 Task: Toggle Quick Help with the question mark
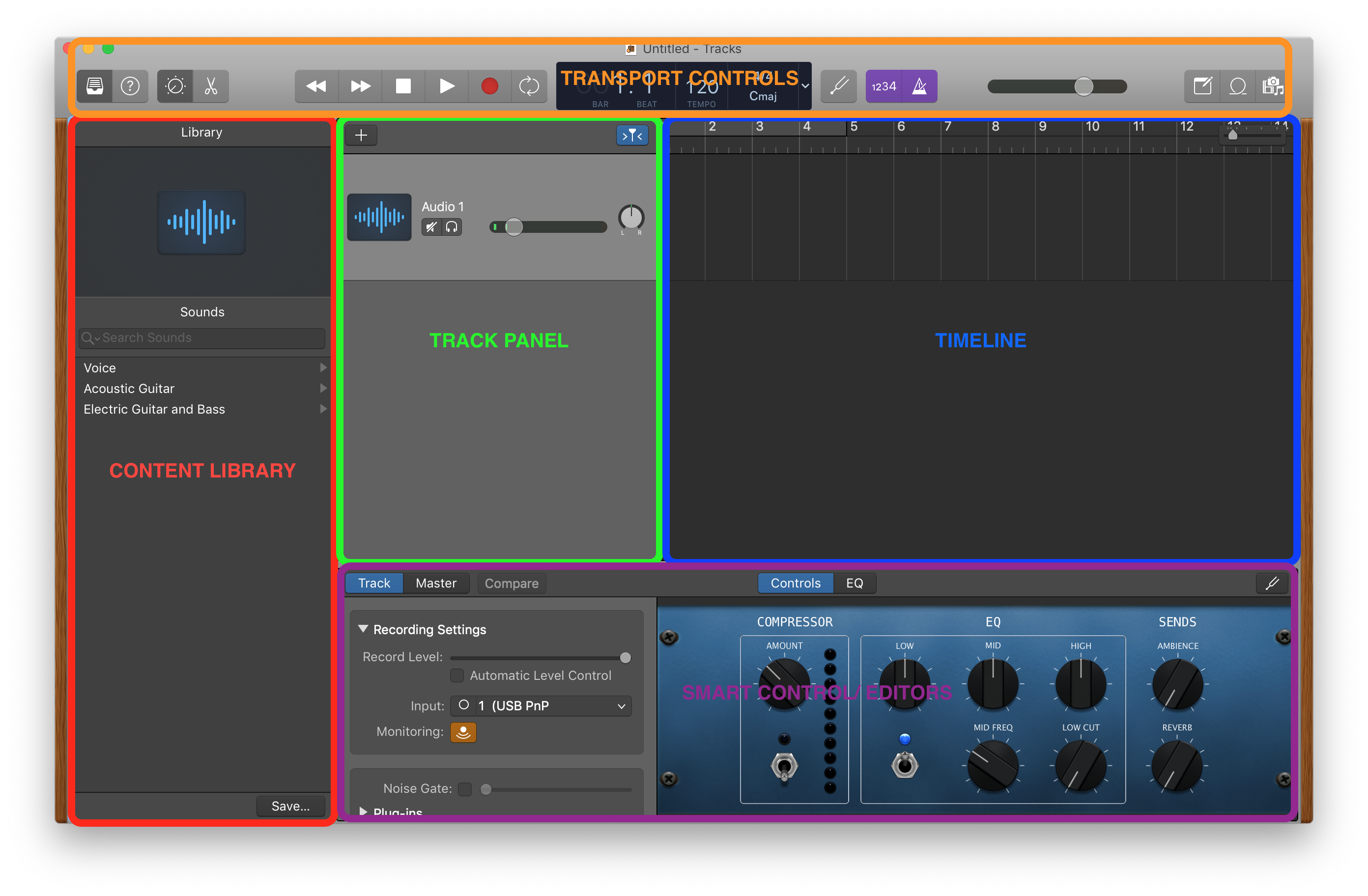pyautogui.click(x=131, y=86)
